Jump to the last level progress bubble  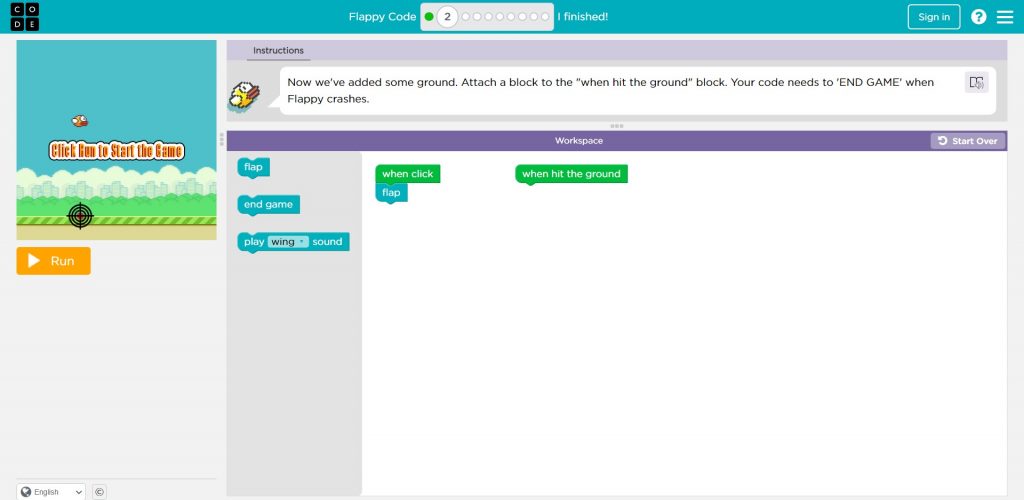(545, 16)
